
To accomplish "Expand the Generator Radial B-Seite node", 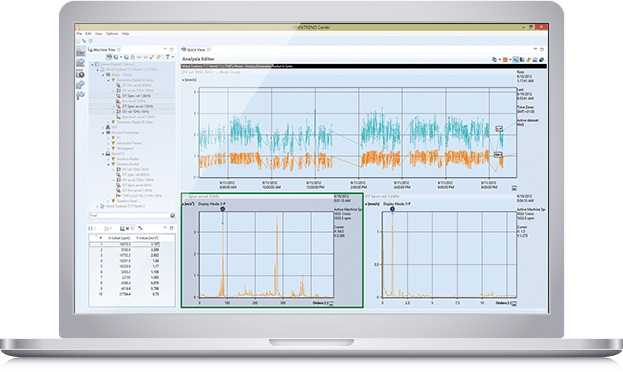I will coord(108,122).
